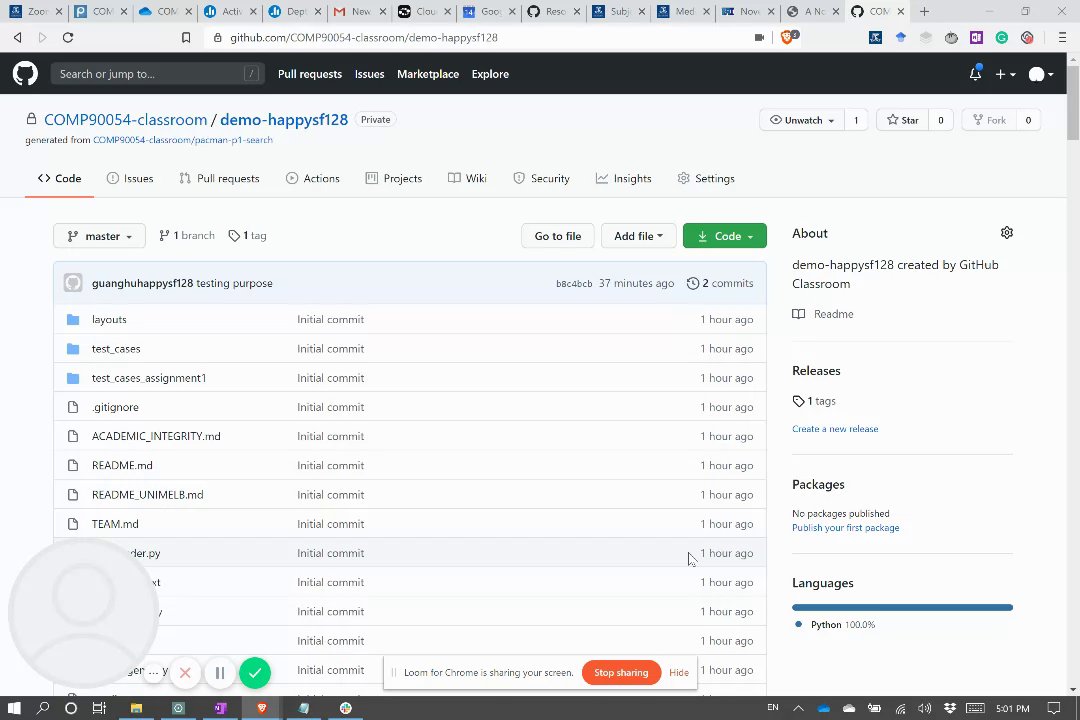Select the Projects tab
Image resolution: width=1080 pixels, height=720 pixels.
[393, 178]
